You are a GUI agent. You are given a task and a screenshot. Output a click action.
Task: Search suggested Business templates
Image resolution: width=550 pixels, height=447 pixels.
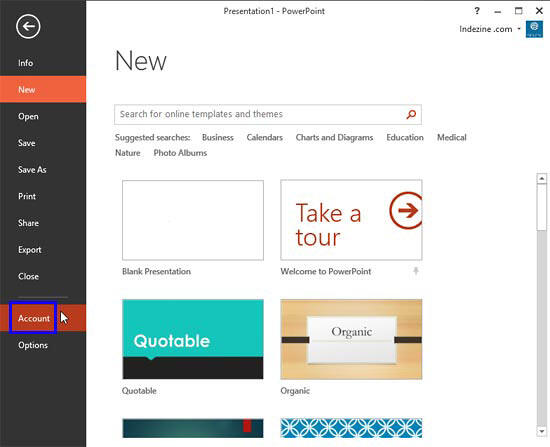[218, 138]
